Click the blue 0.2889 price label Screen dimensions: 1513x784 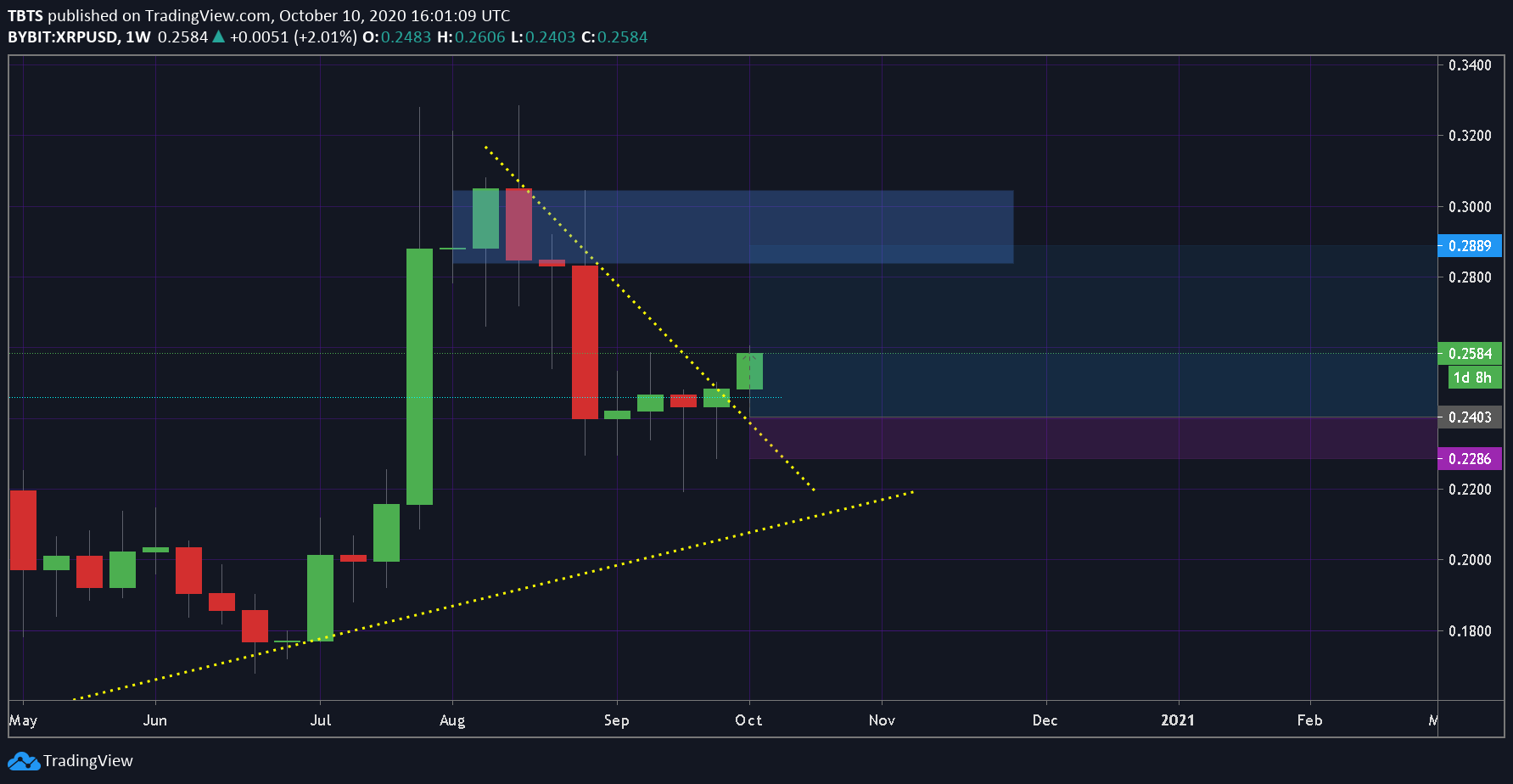pos(1470,246)
